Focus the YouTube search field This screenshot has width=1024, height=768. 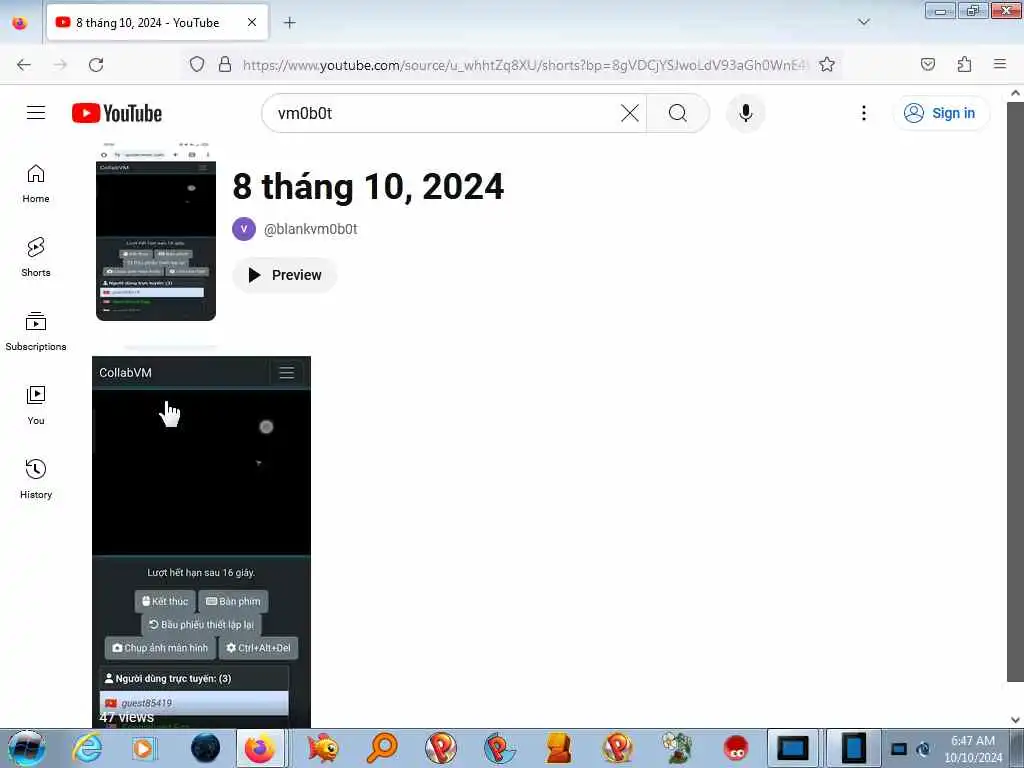pos(444,113)
